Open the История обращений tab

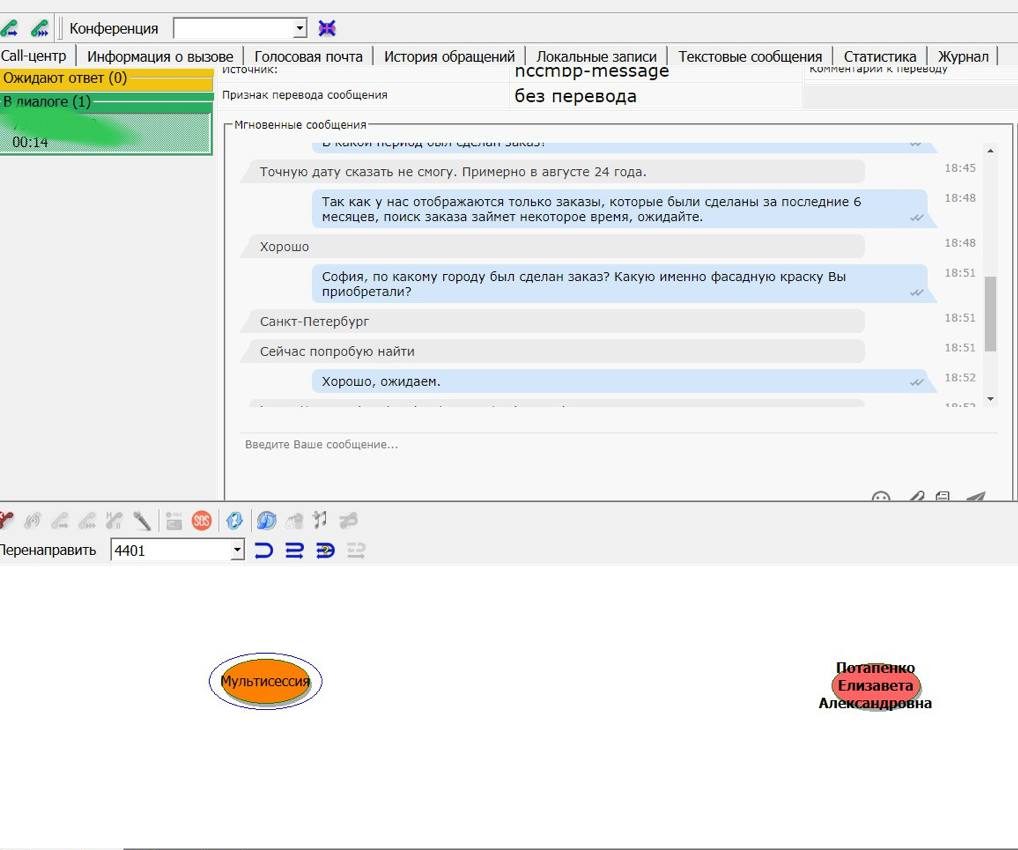(449, 57)
